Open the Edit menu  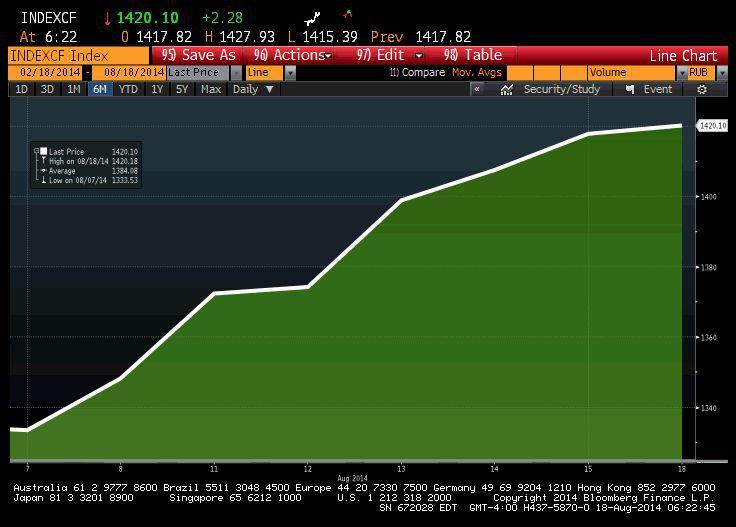tap(390, 55)
